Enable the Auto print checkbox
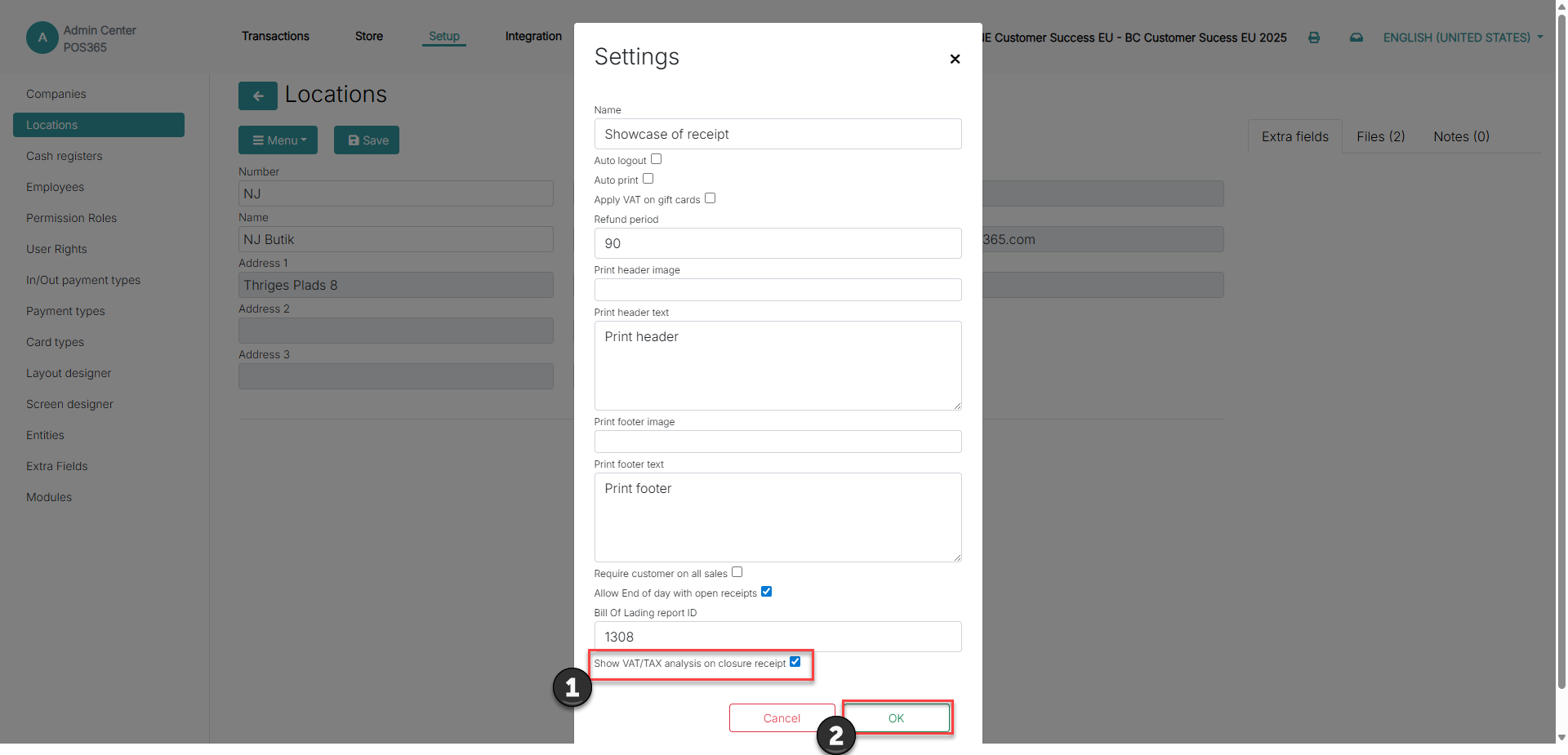 tap(648, 179)
